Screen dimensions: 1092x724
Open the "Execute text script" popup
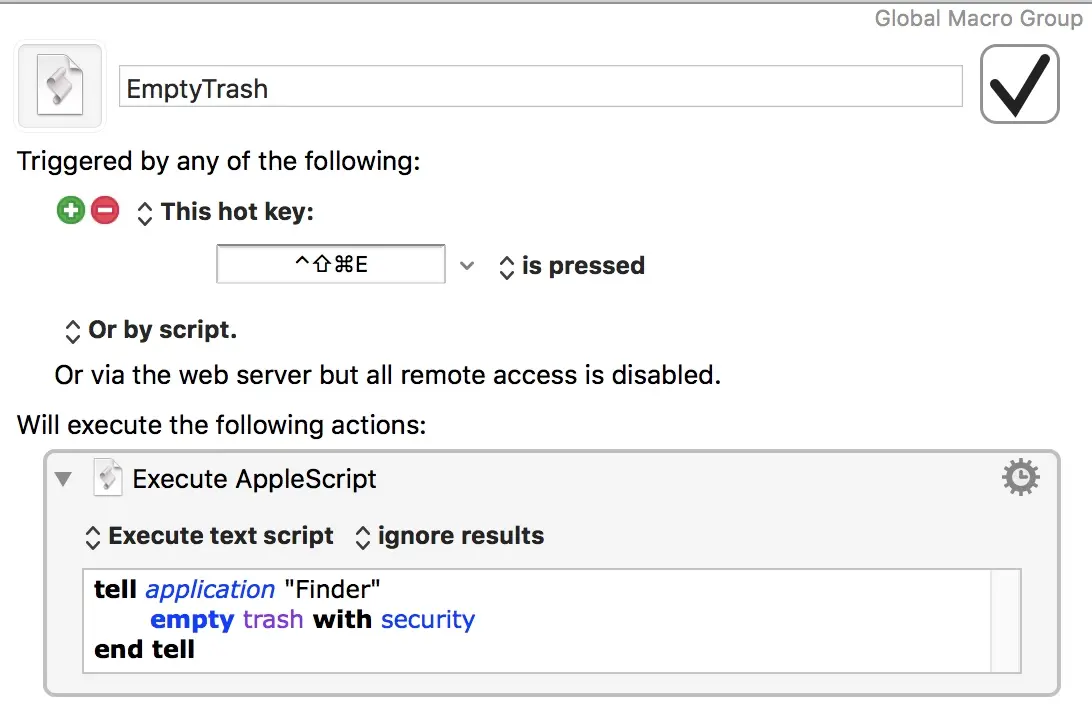pos(210,536)
